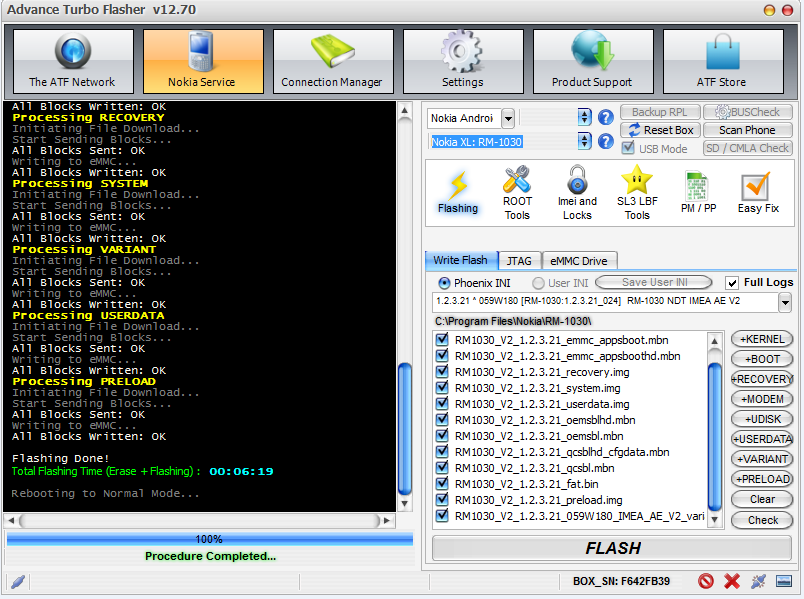Expand the firmware variant dropdown 1.2.3.21
Viewport: 804px width, 599px height.
[785, 302]
